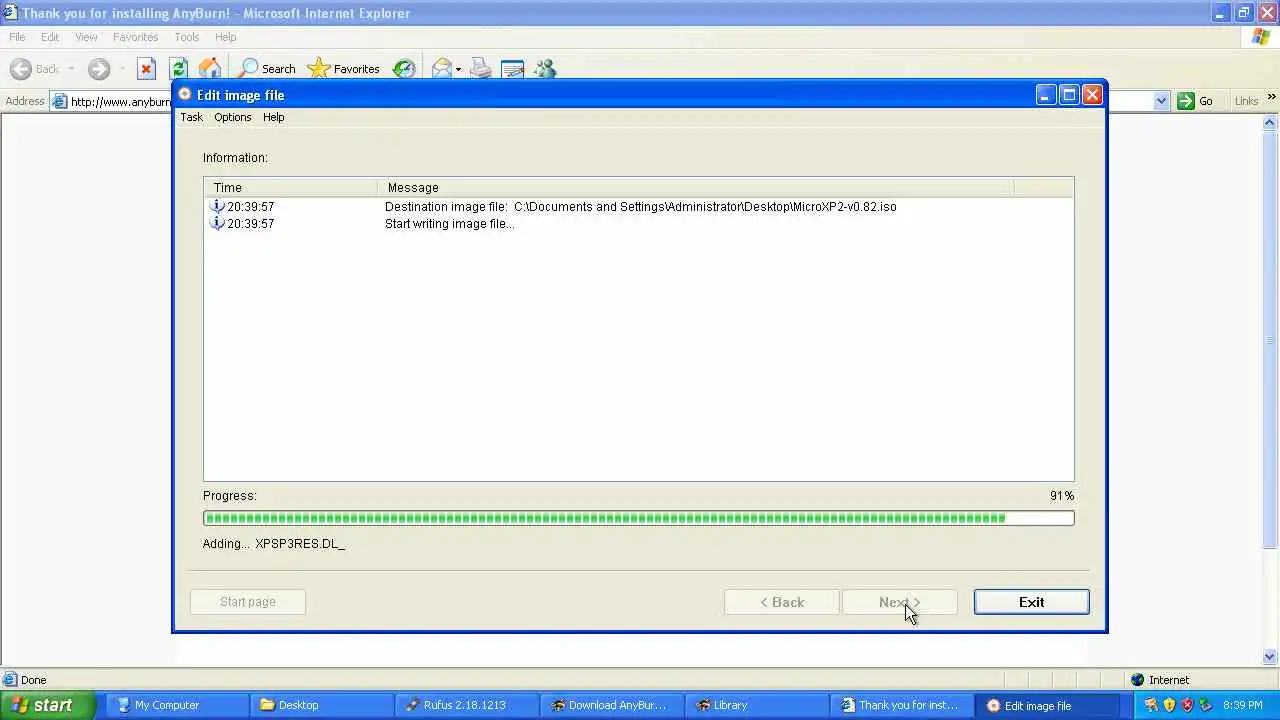Open the Help menu in AnyBurn

tap(274, 117)
